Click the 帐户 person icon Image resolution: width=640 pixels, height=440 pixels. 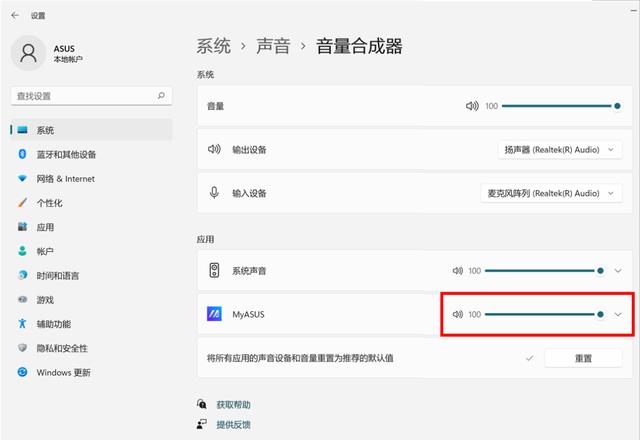(x=22, y=251)
